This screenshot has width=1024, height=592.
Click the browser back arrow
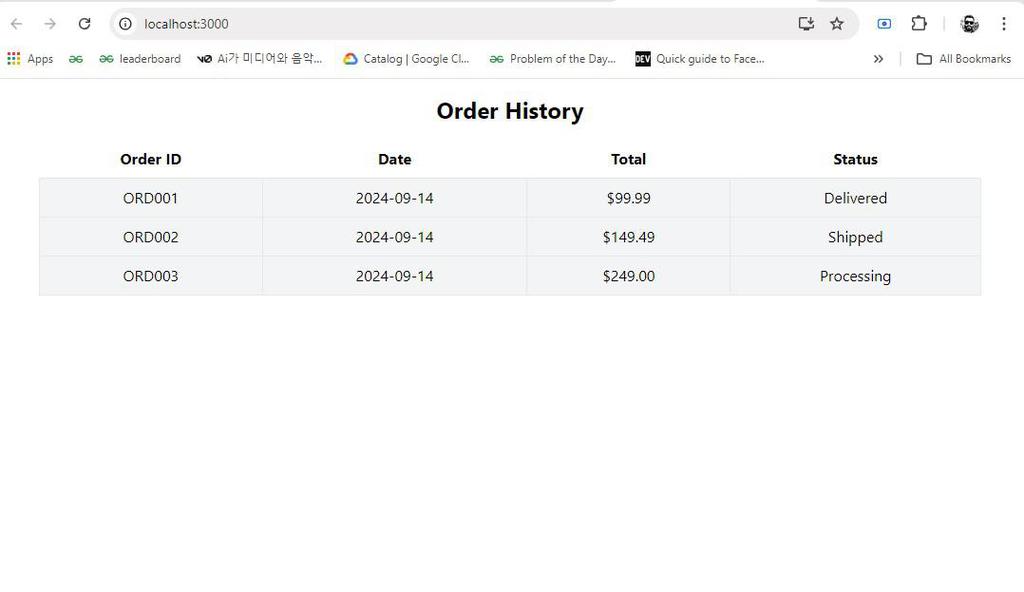[17, 24]
